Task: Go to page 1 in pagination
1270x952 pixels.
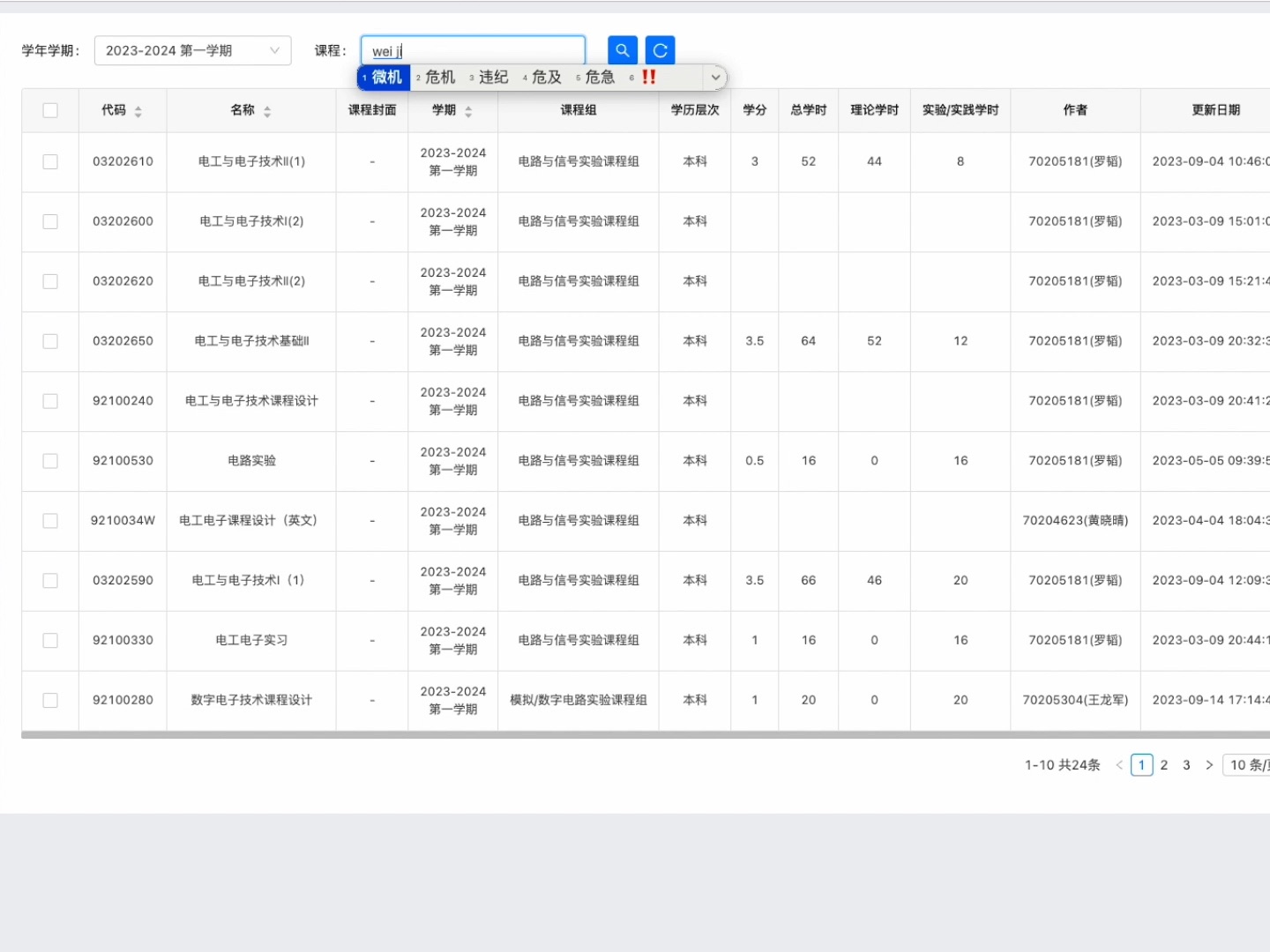Action: coord(1141,765)
